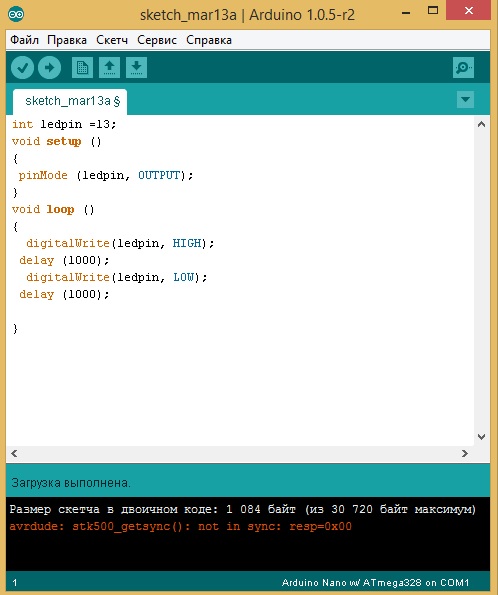
Task: Click the line 'int ledpin =13;'
Action: pos(64,124)
